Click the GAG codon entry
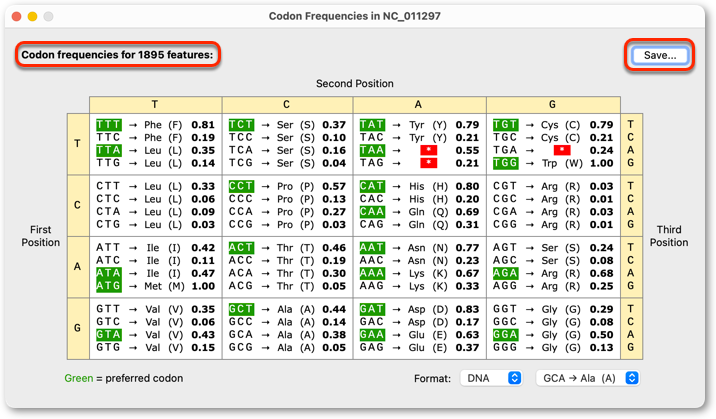716x419 pixels. 372,347
